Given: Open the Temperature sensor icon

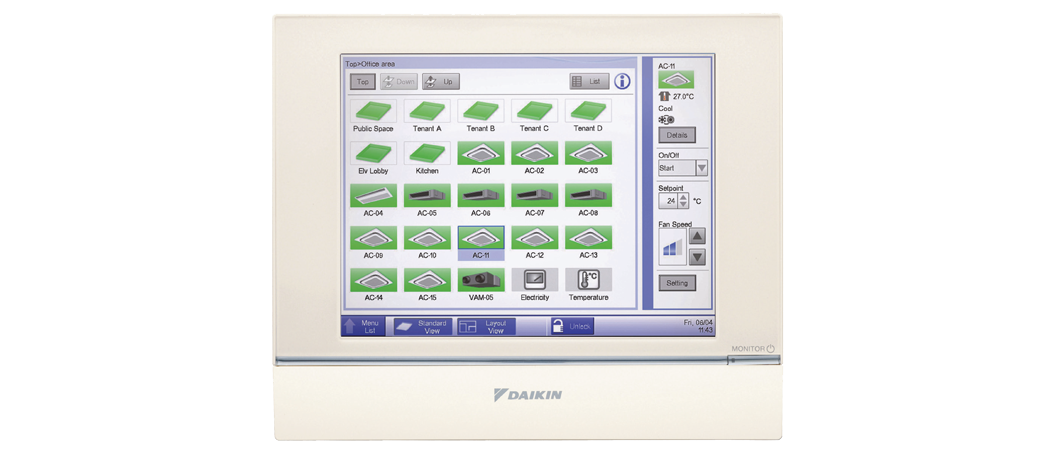Looking at the screenshot, I should click(x=588, y=280).
